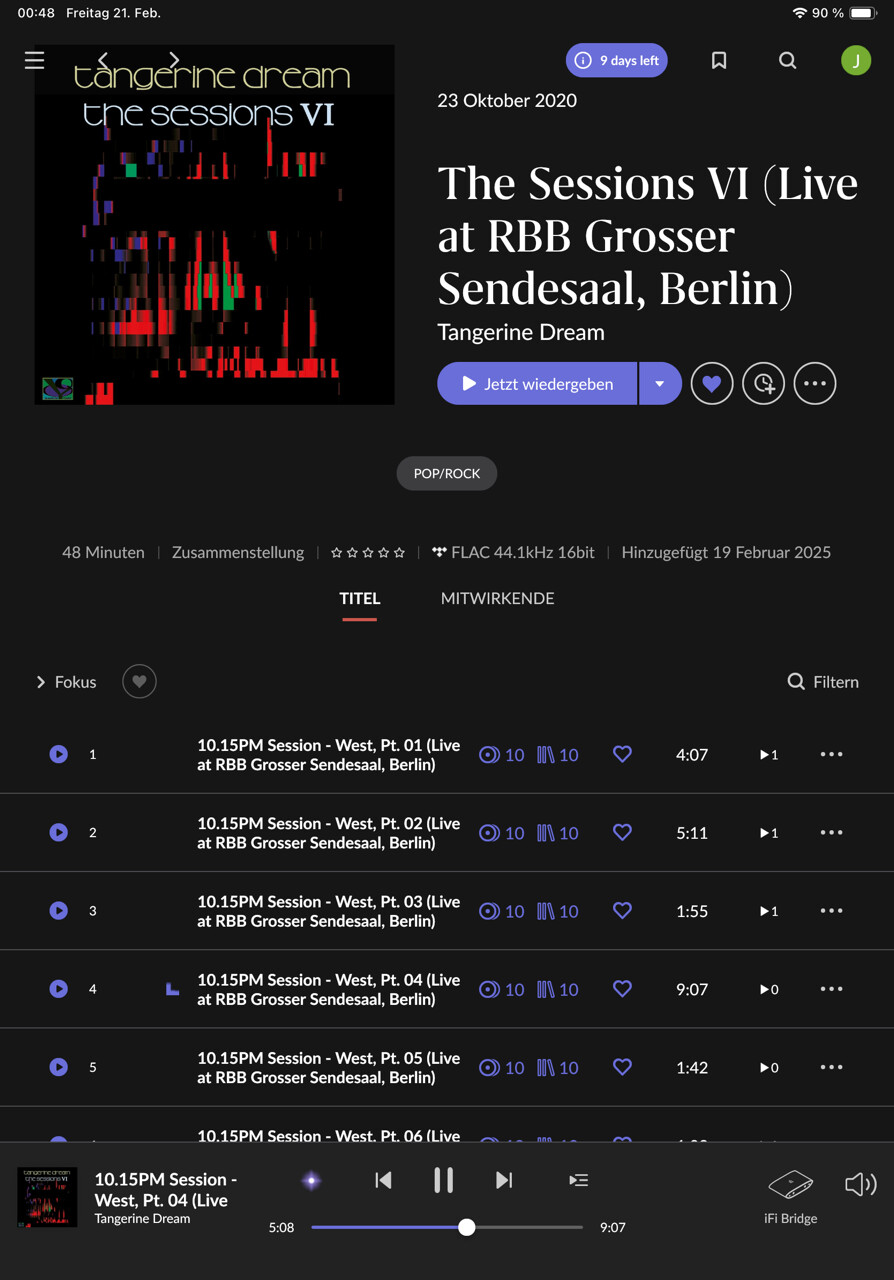894x1280 pixels.
Task: Open now playing from the footer thumbnail
Action: 47,1197
